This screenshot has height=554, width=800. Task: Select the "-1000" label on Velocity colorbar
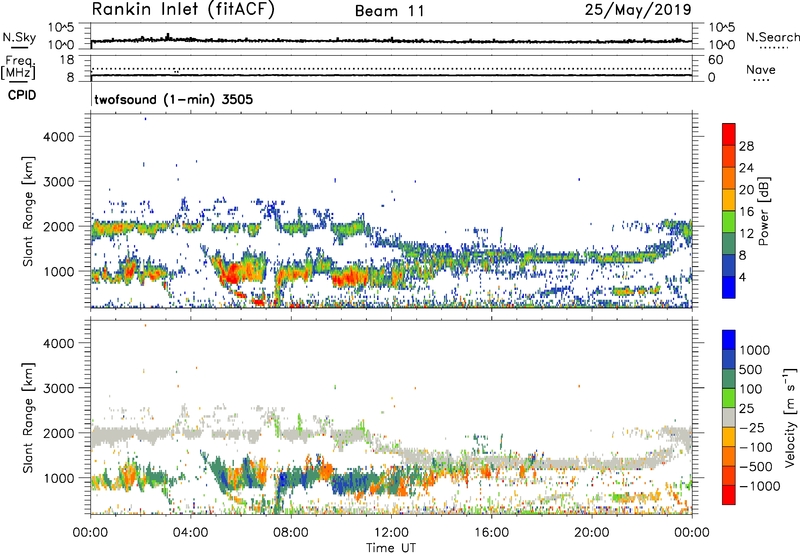[760, 486]
